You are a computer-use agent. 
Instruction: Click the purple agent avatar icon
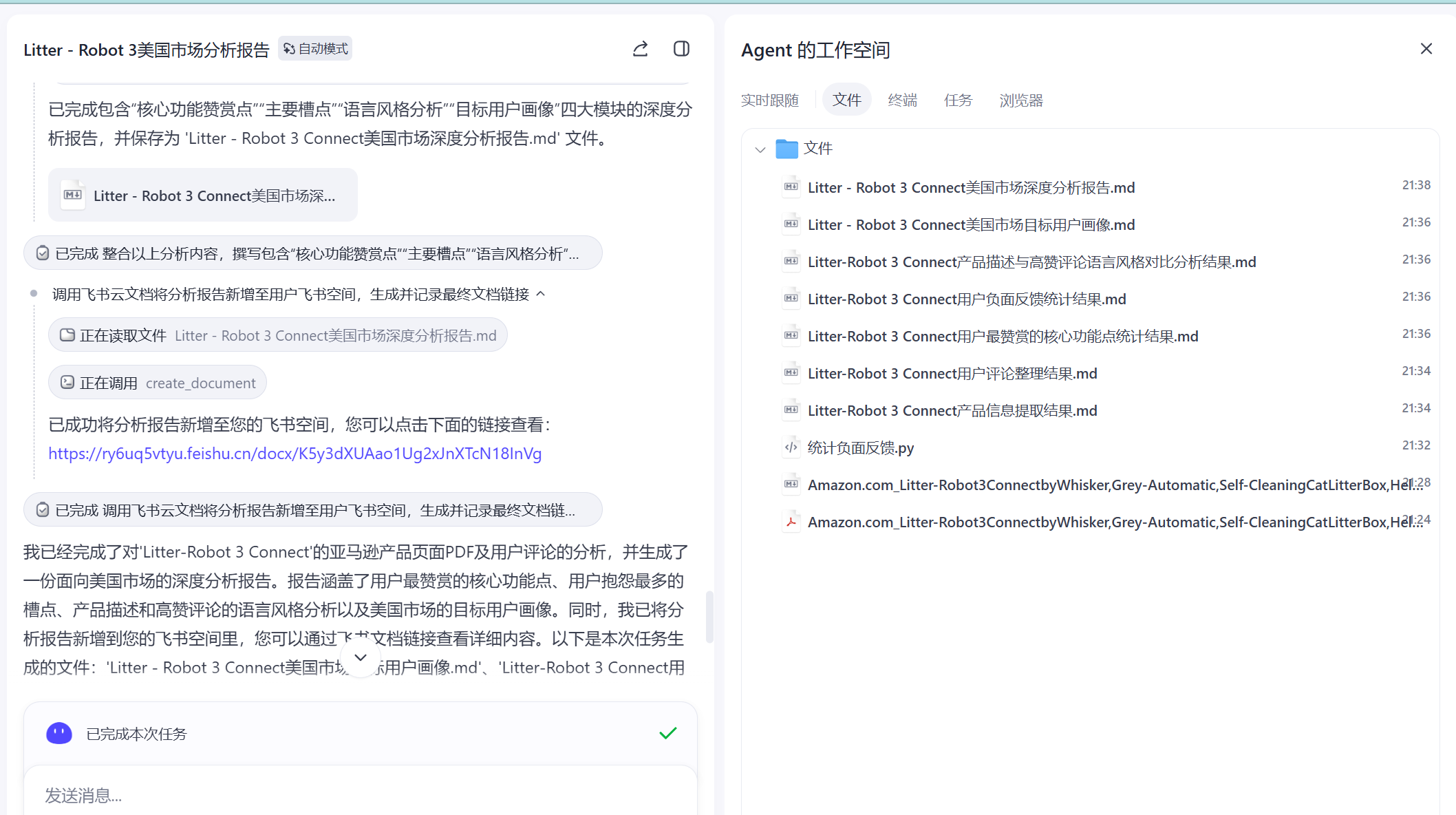(x=59, y=734)
